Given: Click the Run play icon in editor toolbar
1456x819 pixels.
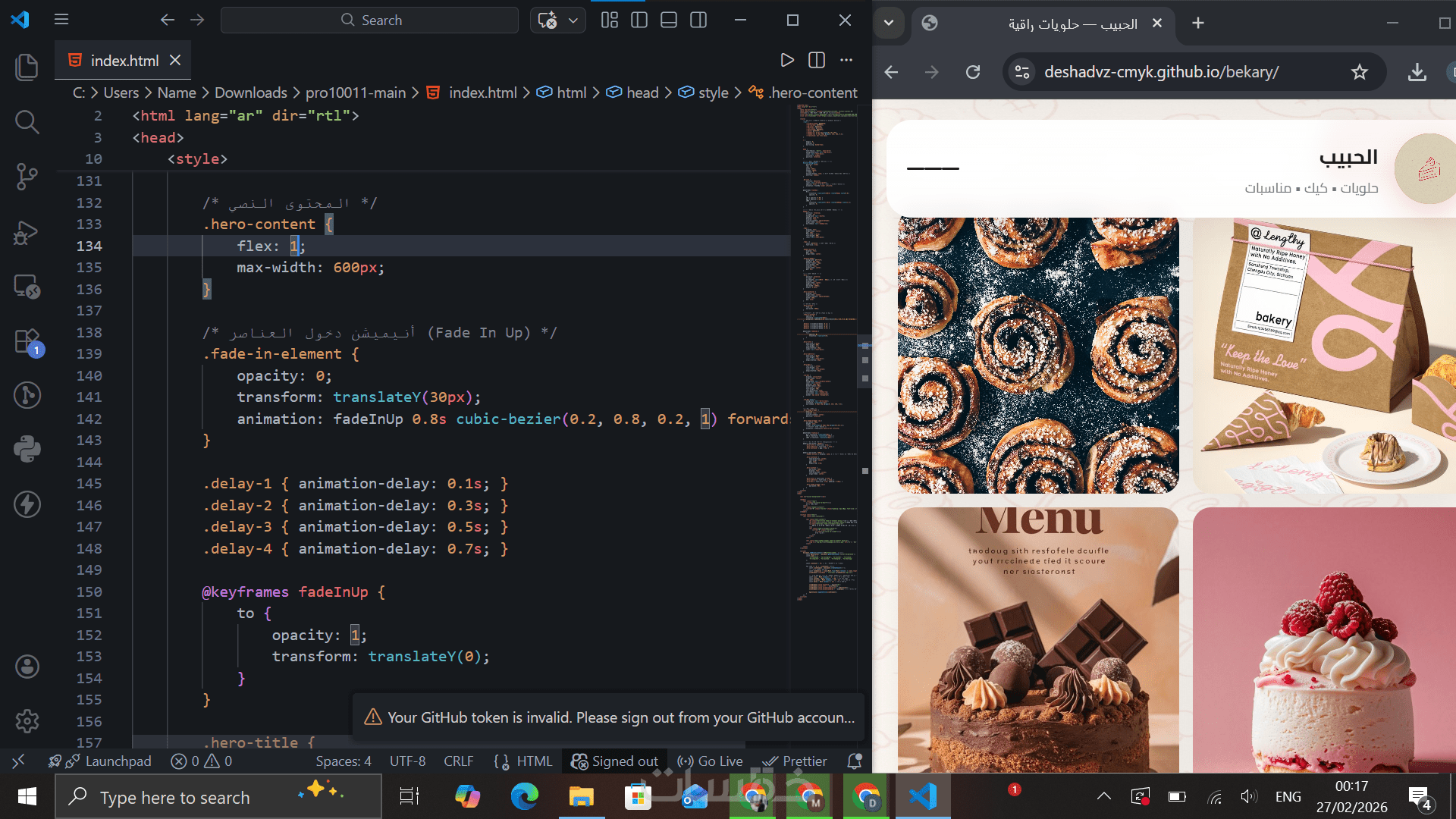Looking at the screenshot, I should pyautogui.click(x=787, y=60).
